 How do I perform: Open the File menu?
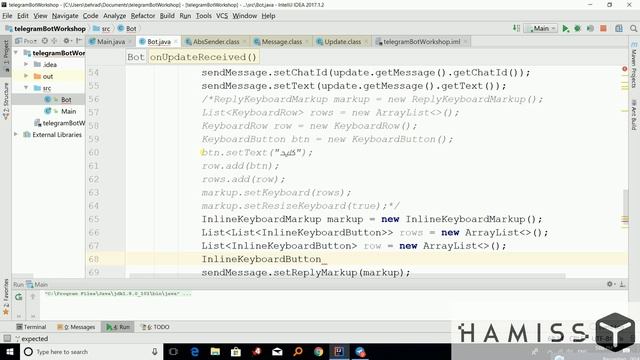[7, 16]
